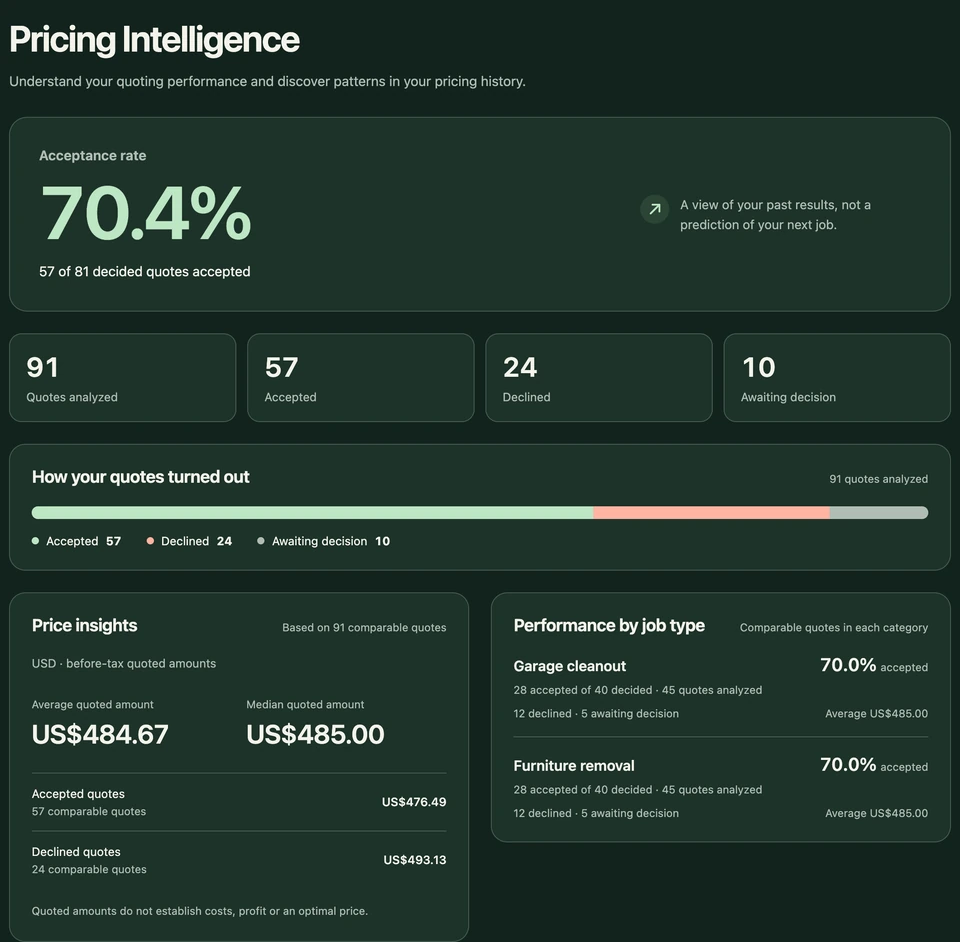Click 'USD · before-tax quoted amounts' text
The image size is (960, 942).
(124, 664)
